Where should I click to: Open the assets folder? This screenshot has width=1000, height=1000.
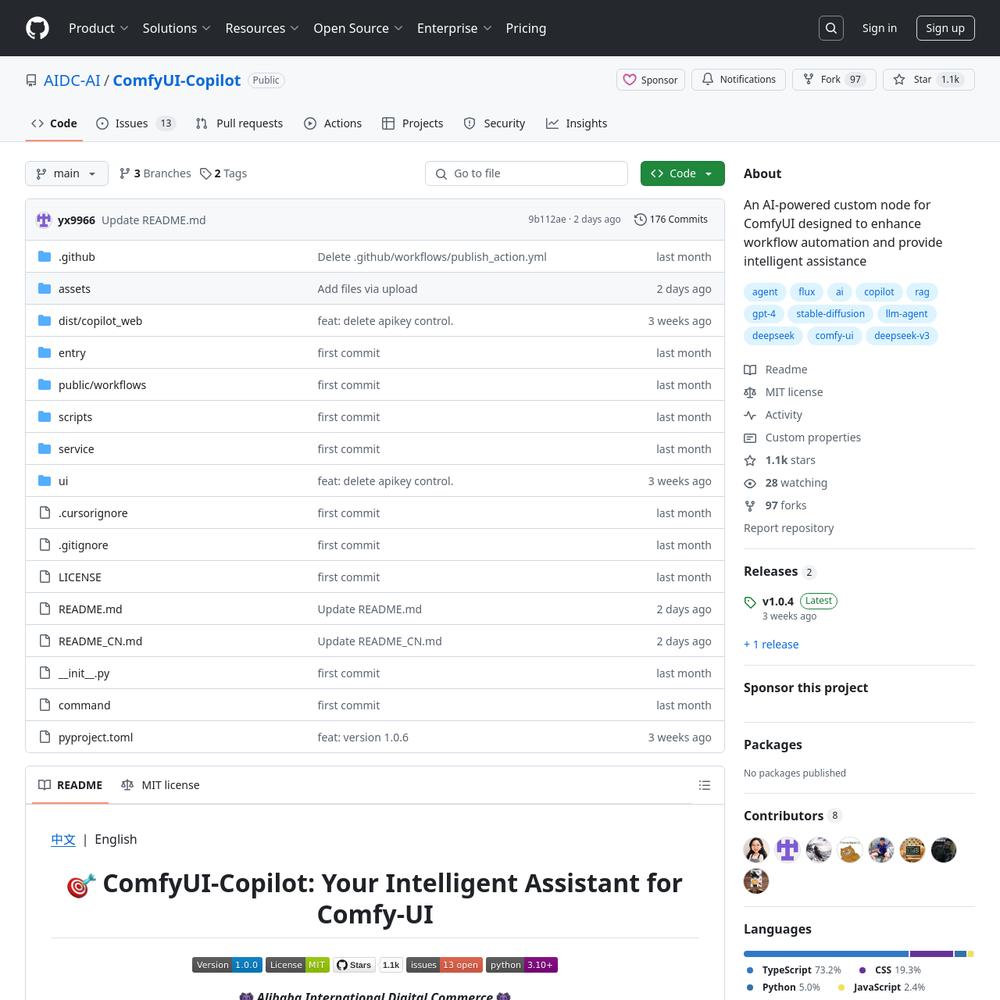pos(74,289)
